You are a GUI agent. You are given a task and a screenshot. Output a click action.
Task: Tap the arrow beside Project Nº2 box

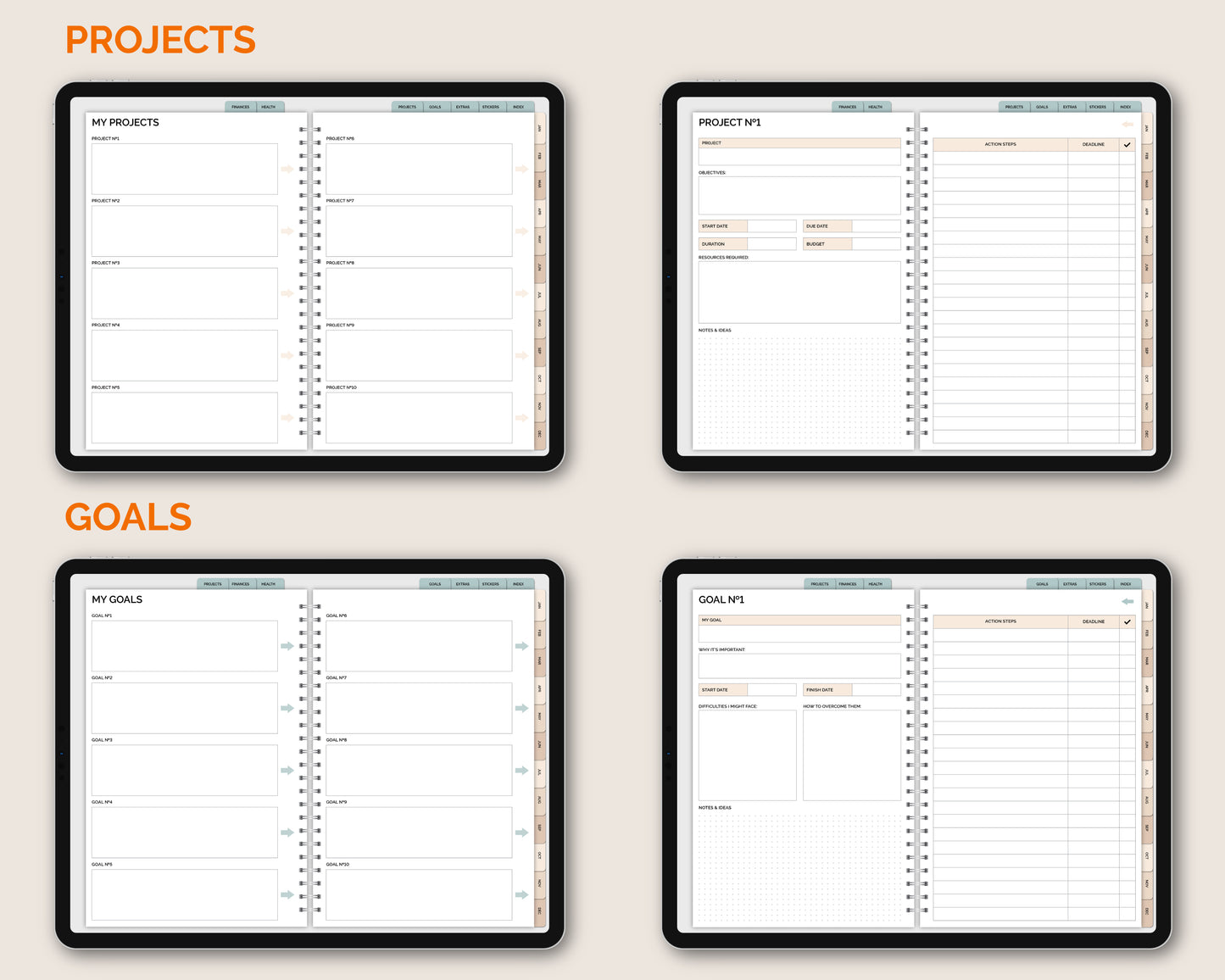click(287, 231)
